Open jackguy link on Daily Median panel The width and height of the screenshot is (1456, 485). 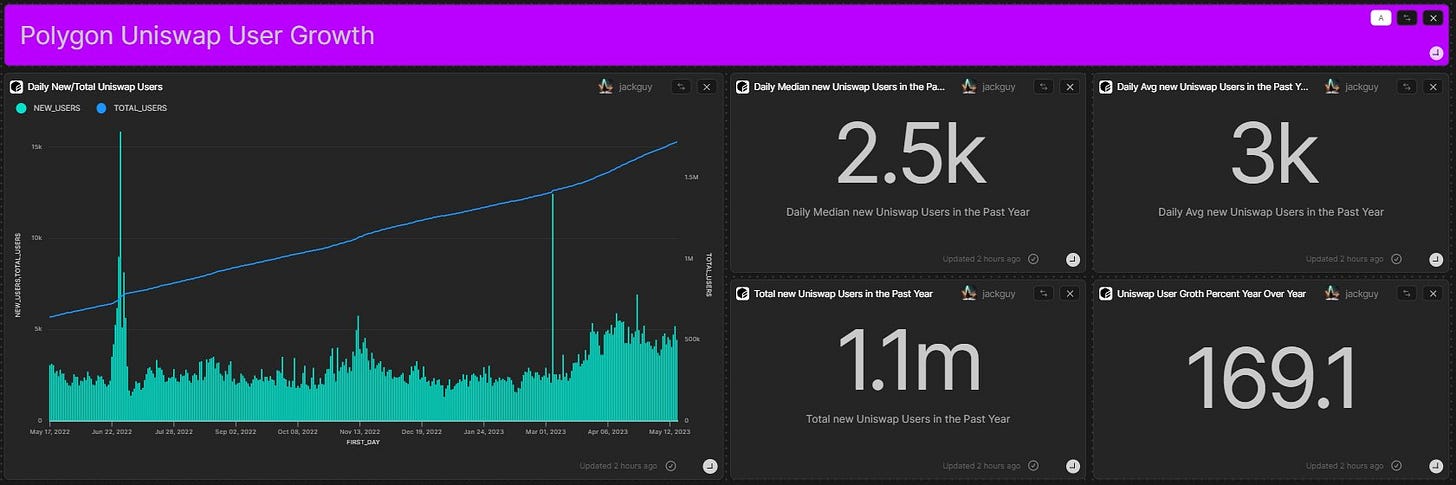coord(998,87)
